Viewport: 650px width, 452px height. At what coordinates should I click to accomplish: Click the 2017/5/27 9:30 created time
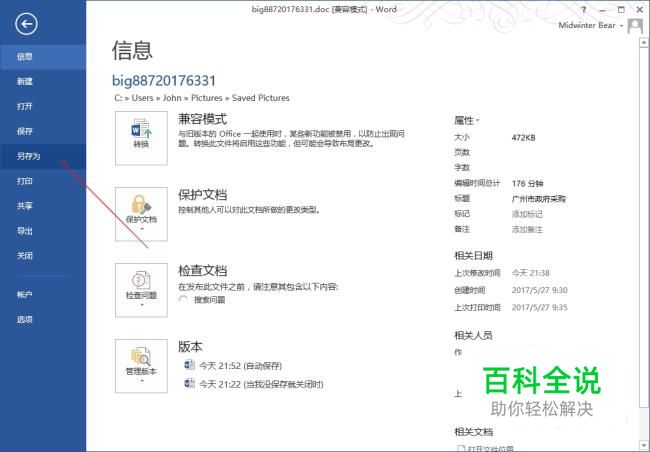point(539,290)
